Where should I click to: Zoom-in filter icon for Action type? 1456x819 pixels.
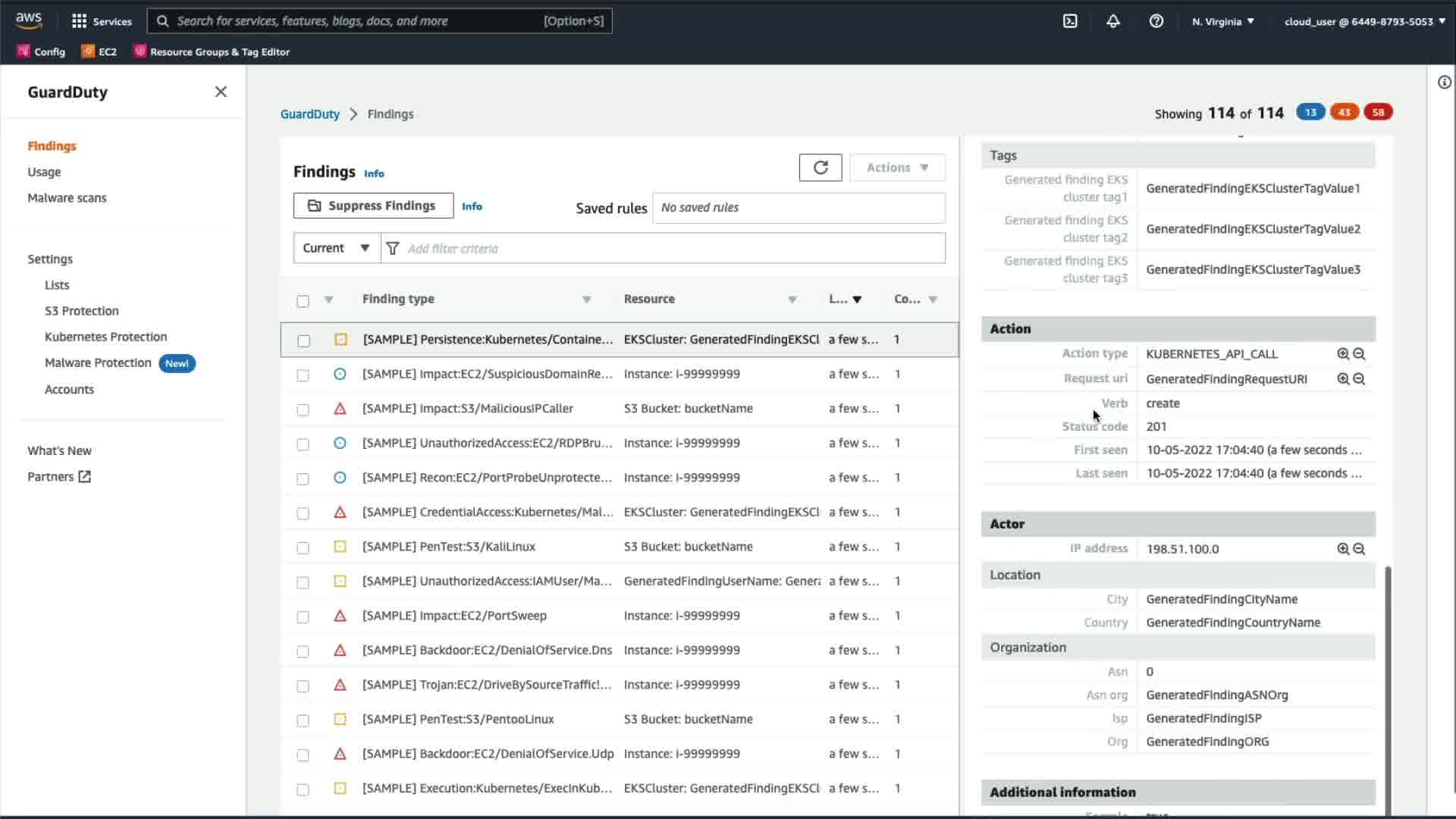click(x=1342, y=354)
